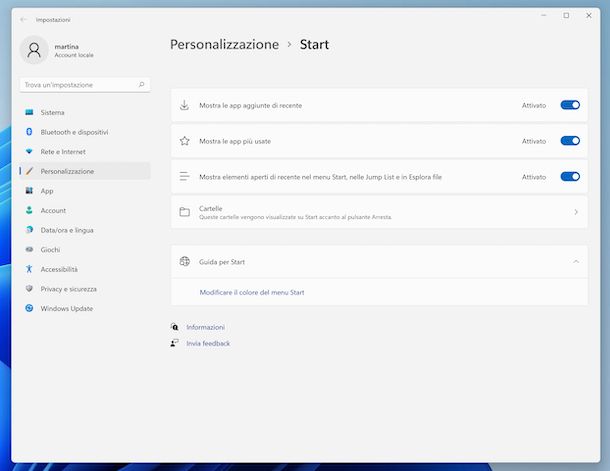Image resolution: width=610 pixels, height=471 pixels.
Task: Open Accessibilità settings page
Action: 85,269
